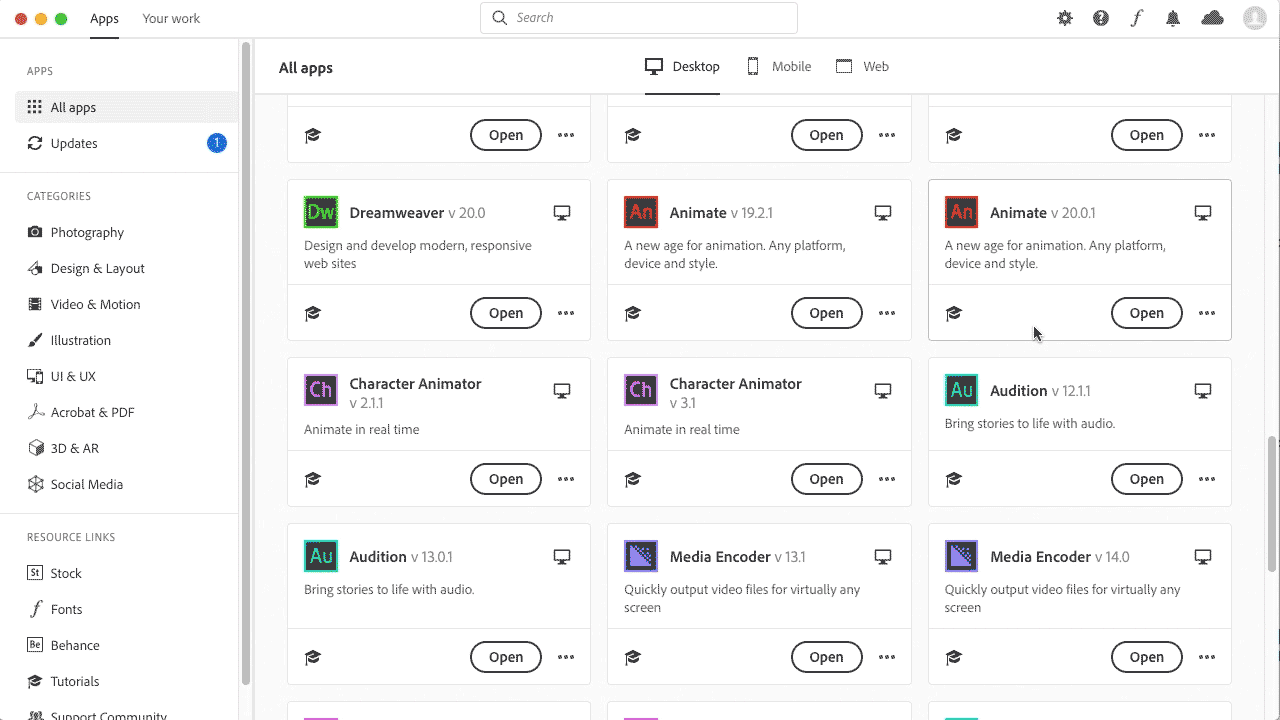Click the Search input field
The width and height of the screenshot is (1280, 720).
click(639, 18)
